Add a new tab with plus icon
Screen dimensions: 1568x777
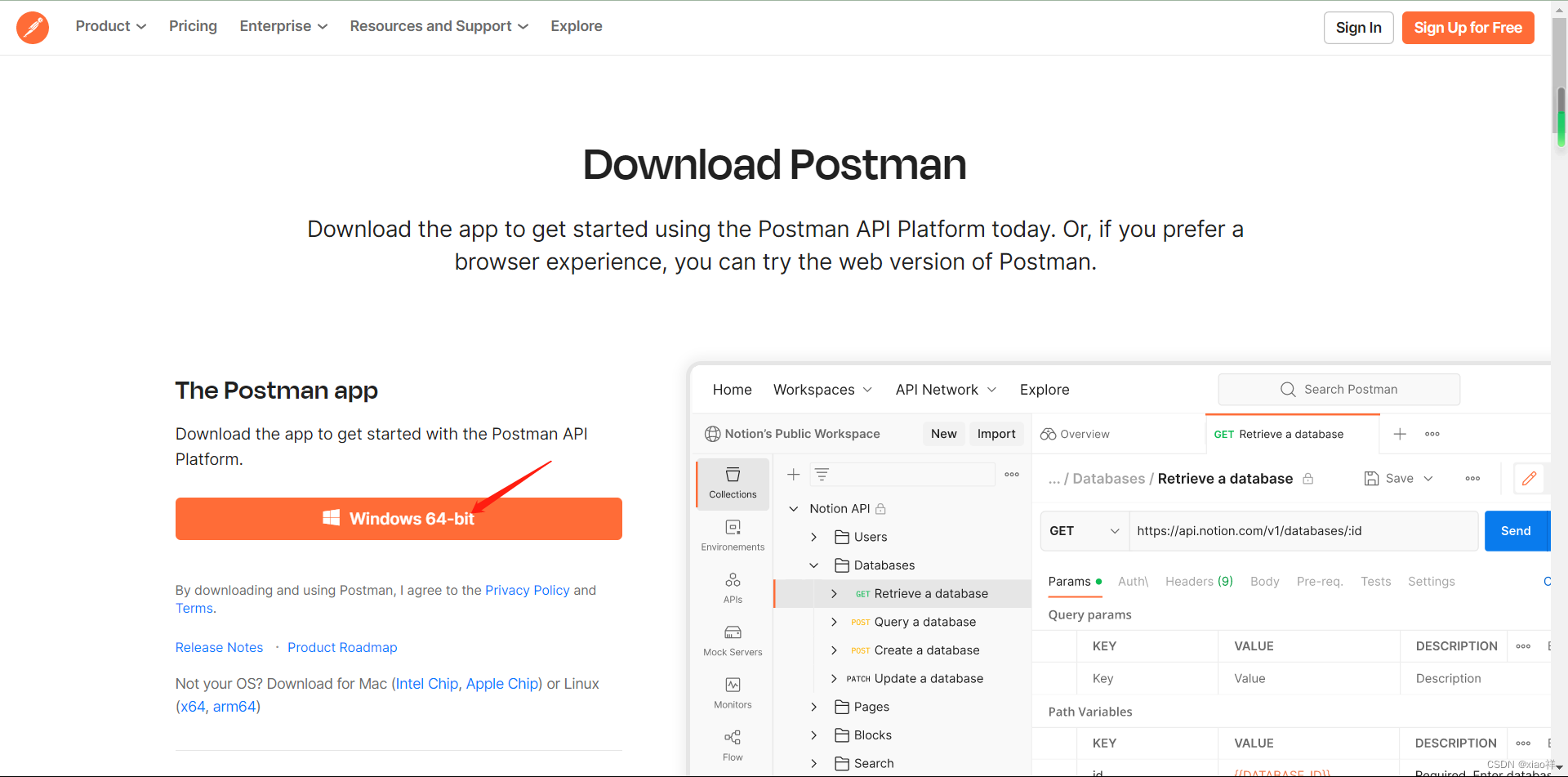1400,434
